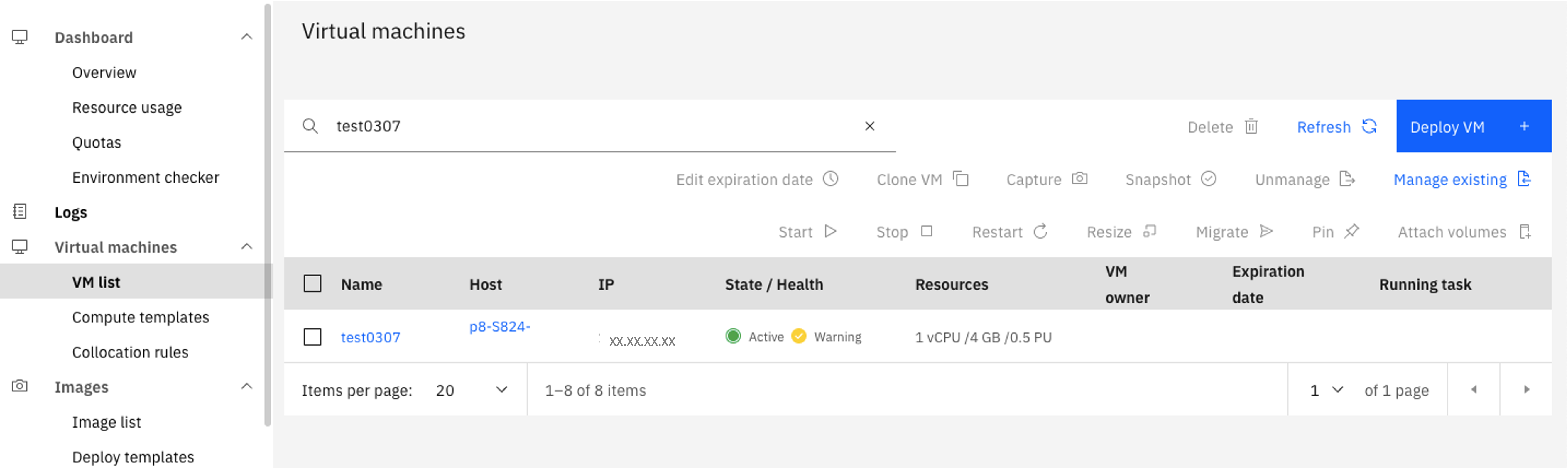1568x468 pixels.
Task: Go to next page arrow
Action: click(1526, 389)
